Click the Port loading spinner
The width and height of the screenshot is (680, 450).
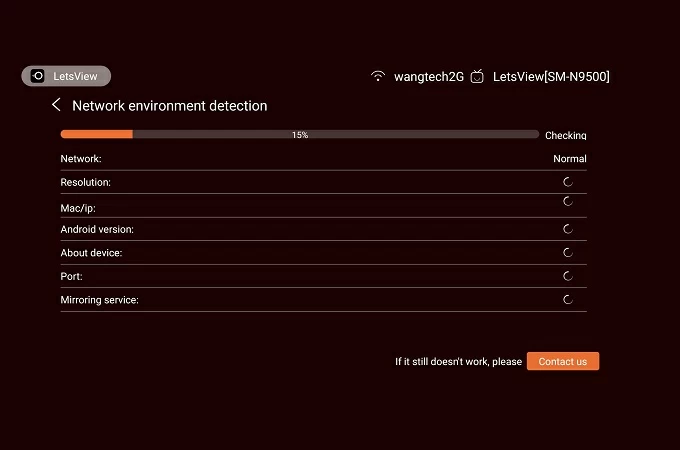tap(568, 276)
